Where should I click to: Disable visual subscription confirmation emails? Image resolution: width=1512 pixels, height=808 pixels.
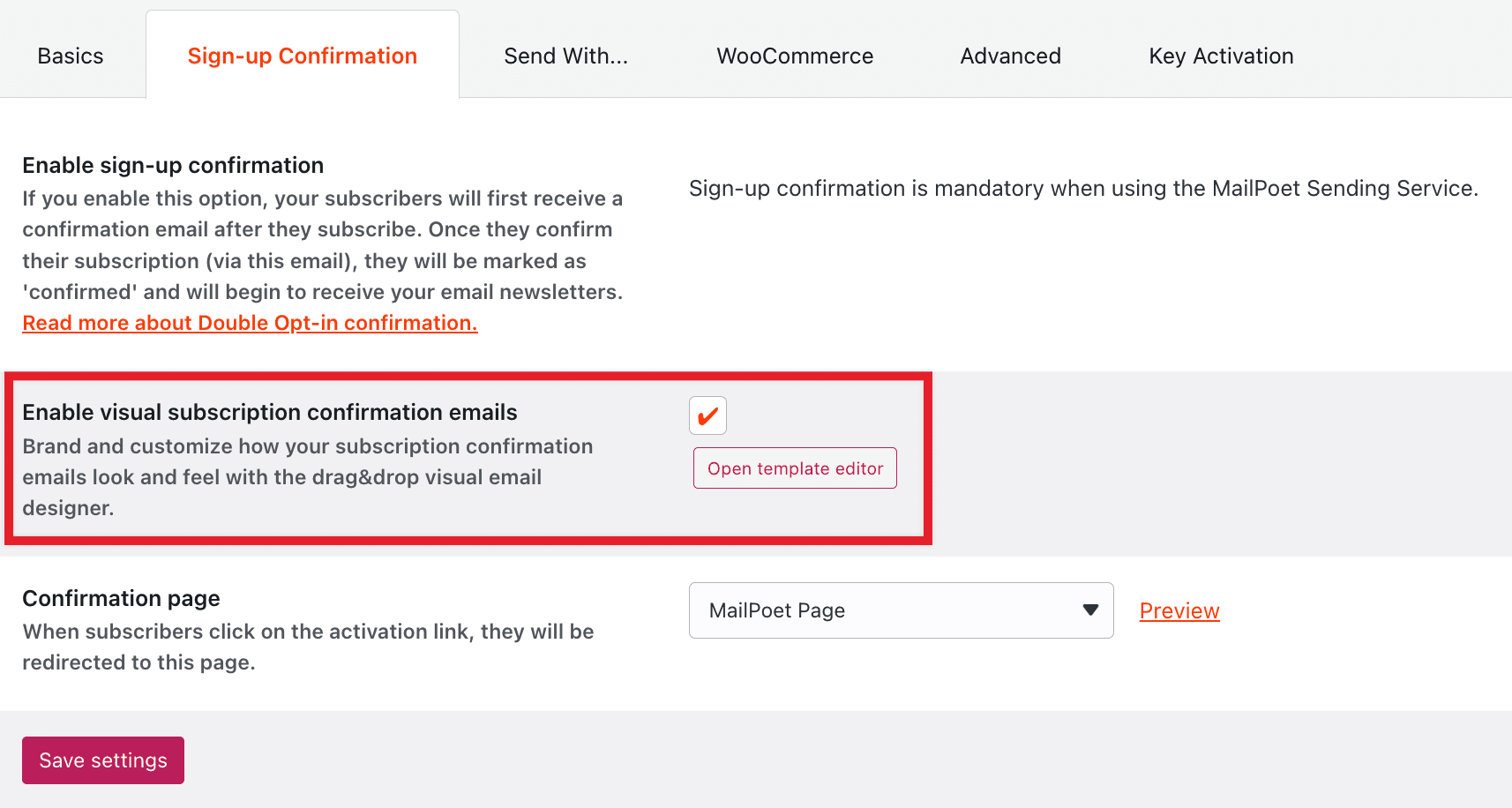pyautogui.click(x=707, y=415)
